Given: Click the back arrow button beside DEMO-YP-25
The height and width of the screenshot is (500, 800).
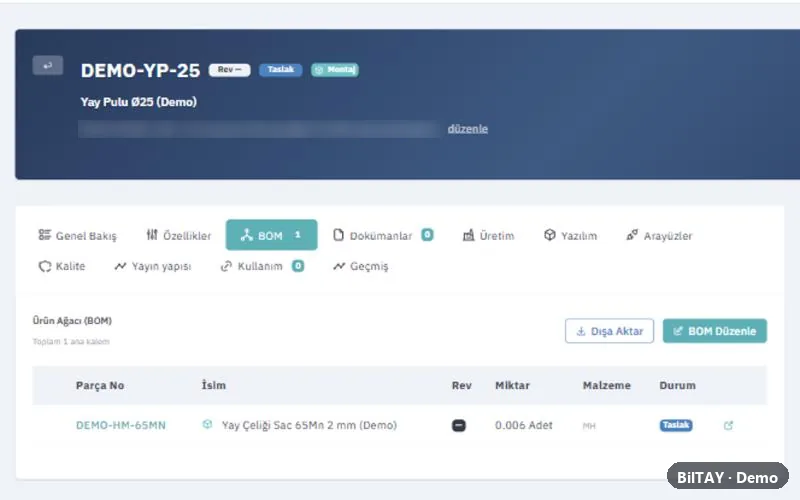Looking at the screenshot, I should (x=47, y=65).
